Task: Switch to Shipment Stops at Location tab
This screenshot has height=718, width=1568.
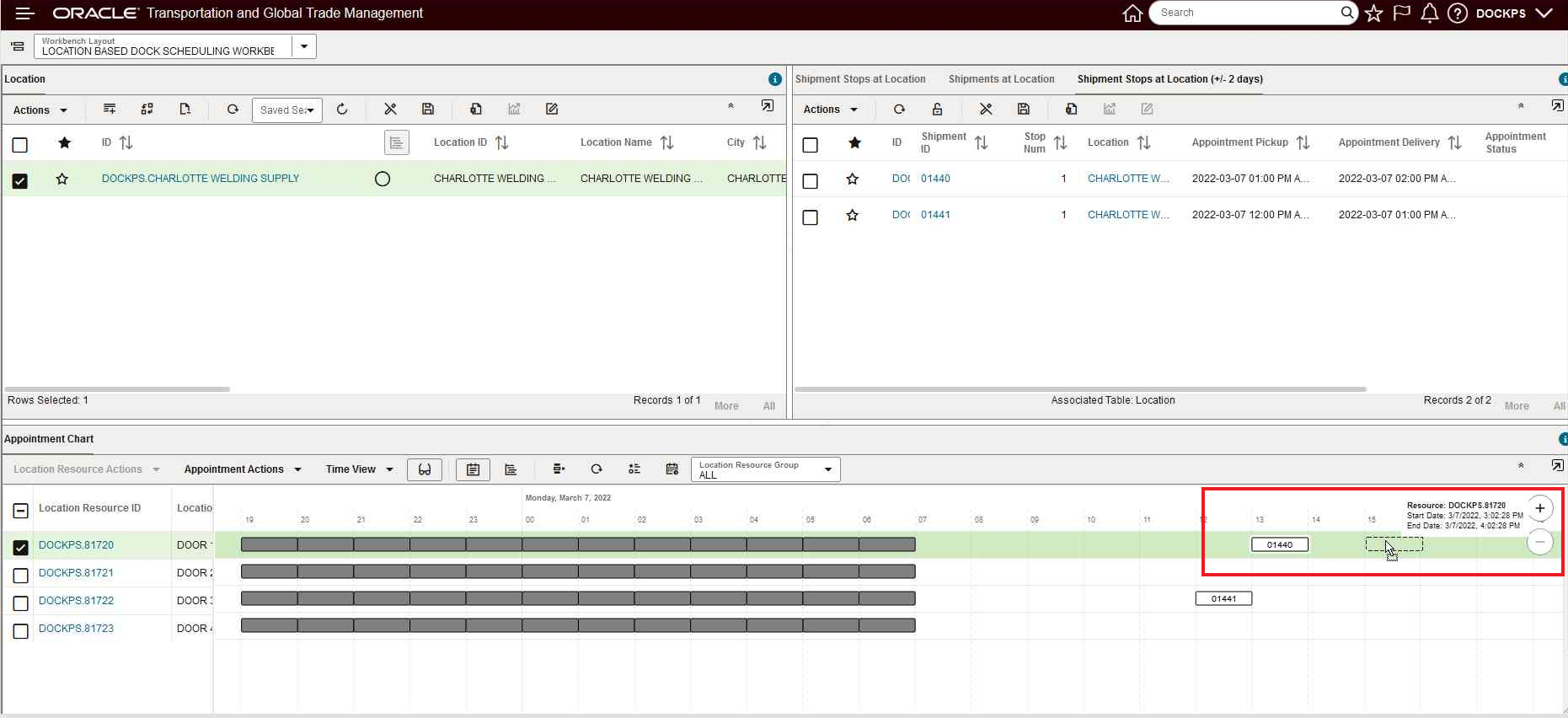Action: 860,79
